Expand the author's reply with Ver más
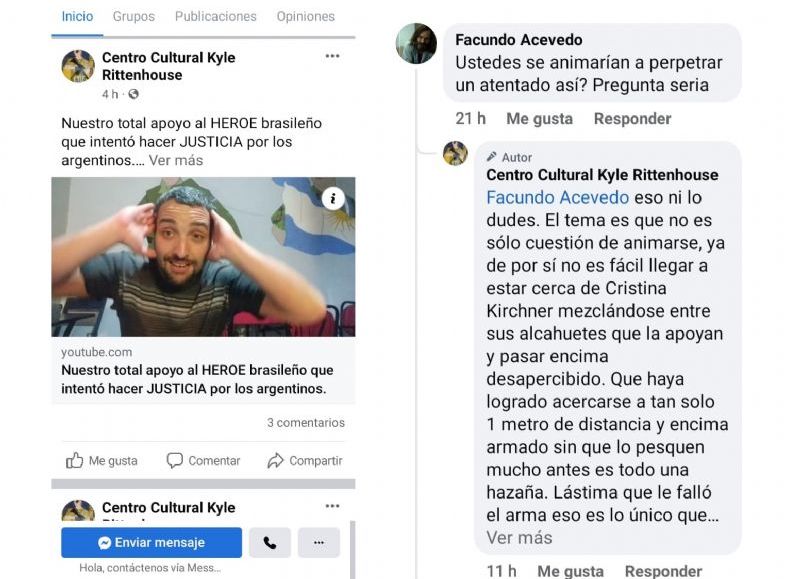800x579 pixels. [519, 538]
